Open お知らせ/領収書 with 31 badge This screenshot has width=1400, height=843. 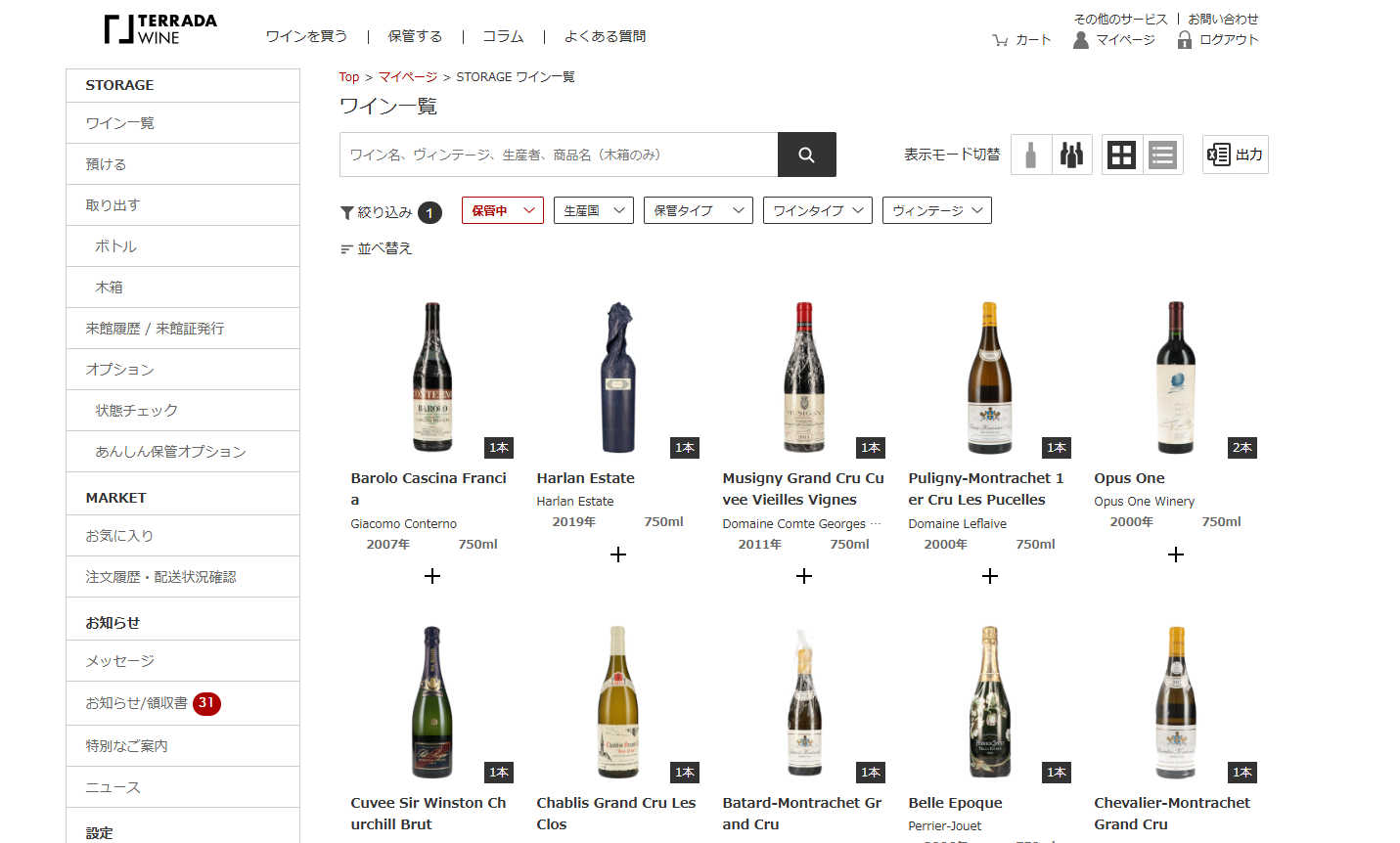tap(183, 703)
